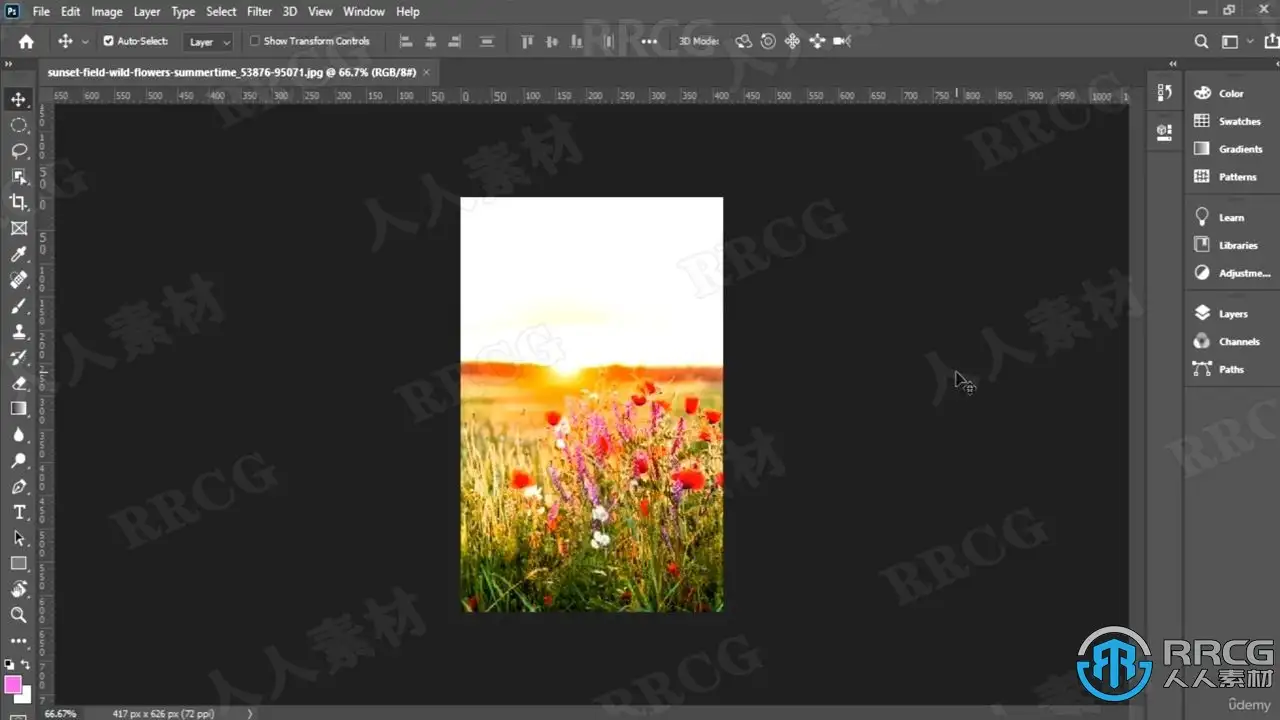Open the Window menu
Screen dimensions: 1280x720
click(x=364, y=12)
